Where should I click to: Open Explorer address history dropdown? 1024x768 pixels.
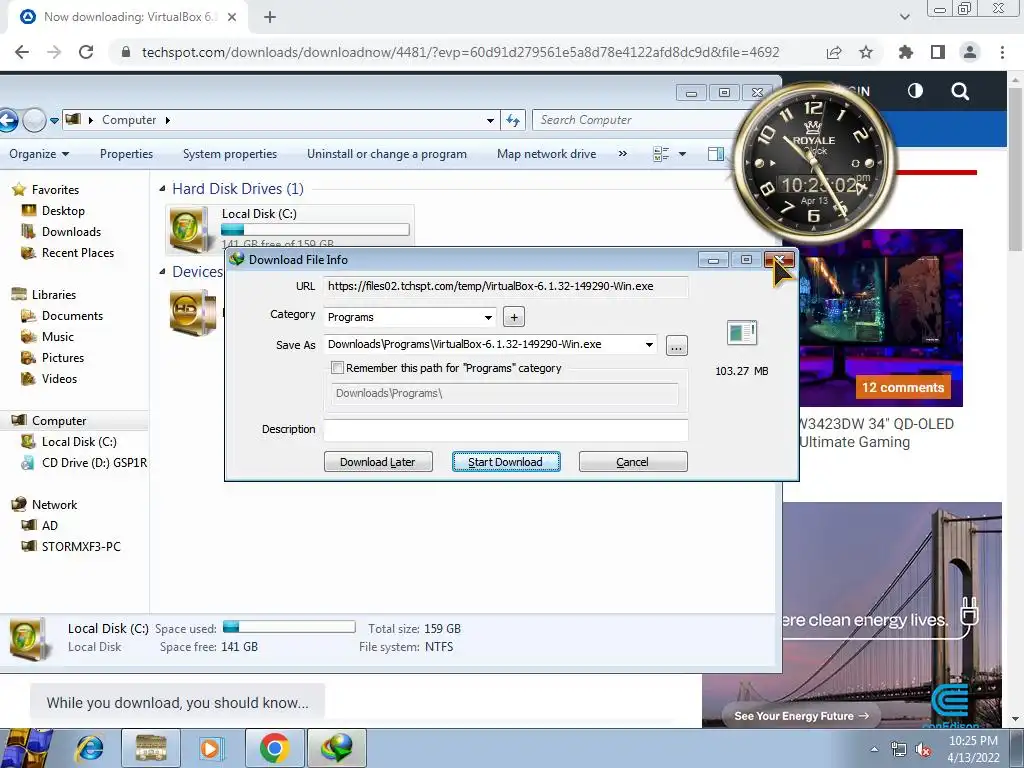pos(490,121)
